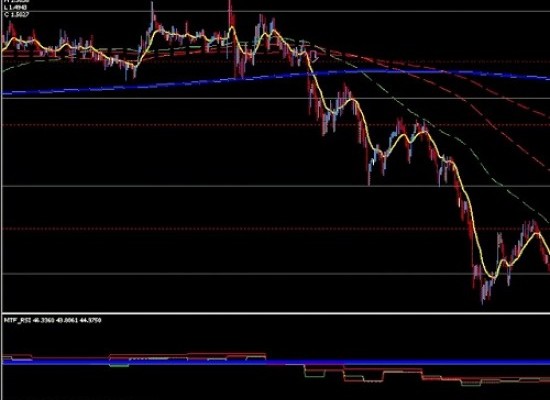Image resolution: width=550 pixels, height=400 pixels.
Task: Click the tallest red candle spike at chart top
Action: pyautogui.click(x=230, y=11)
